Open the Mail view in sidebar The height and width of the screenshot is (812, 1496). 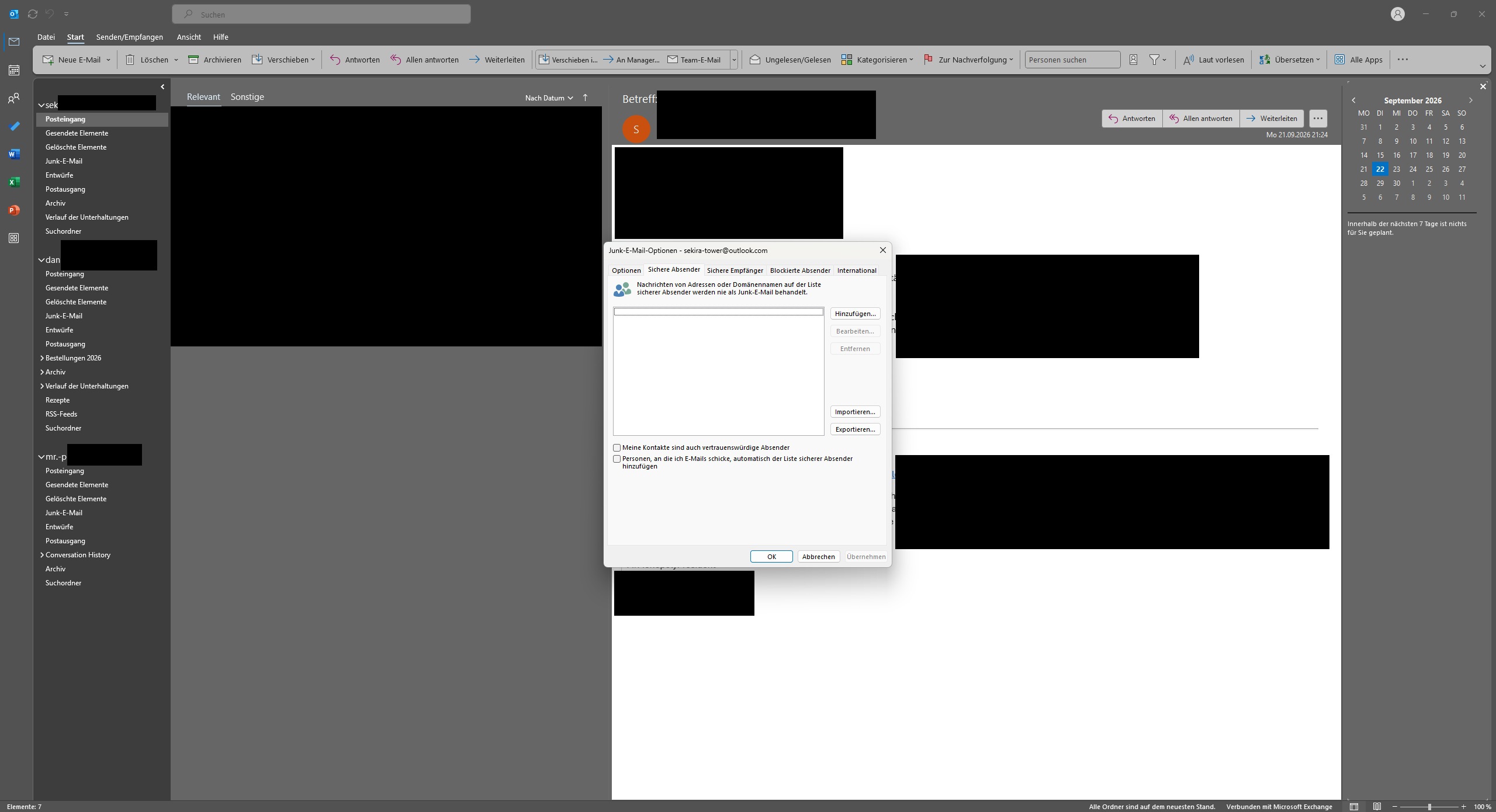tap(14, 42)
